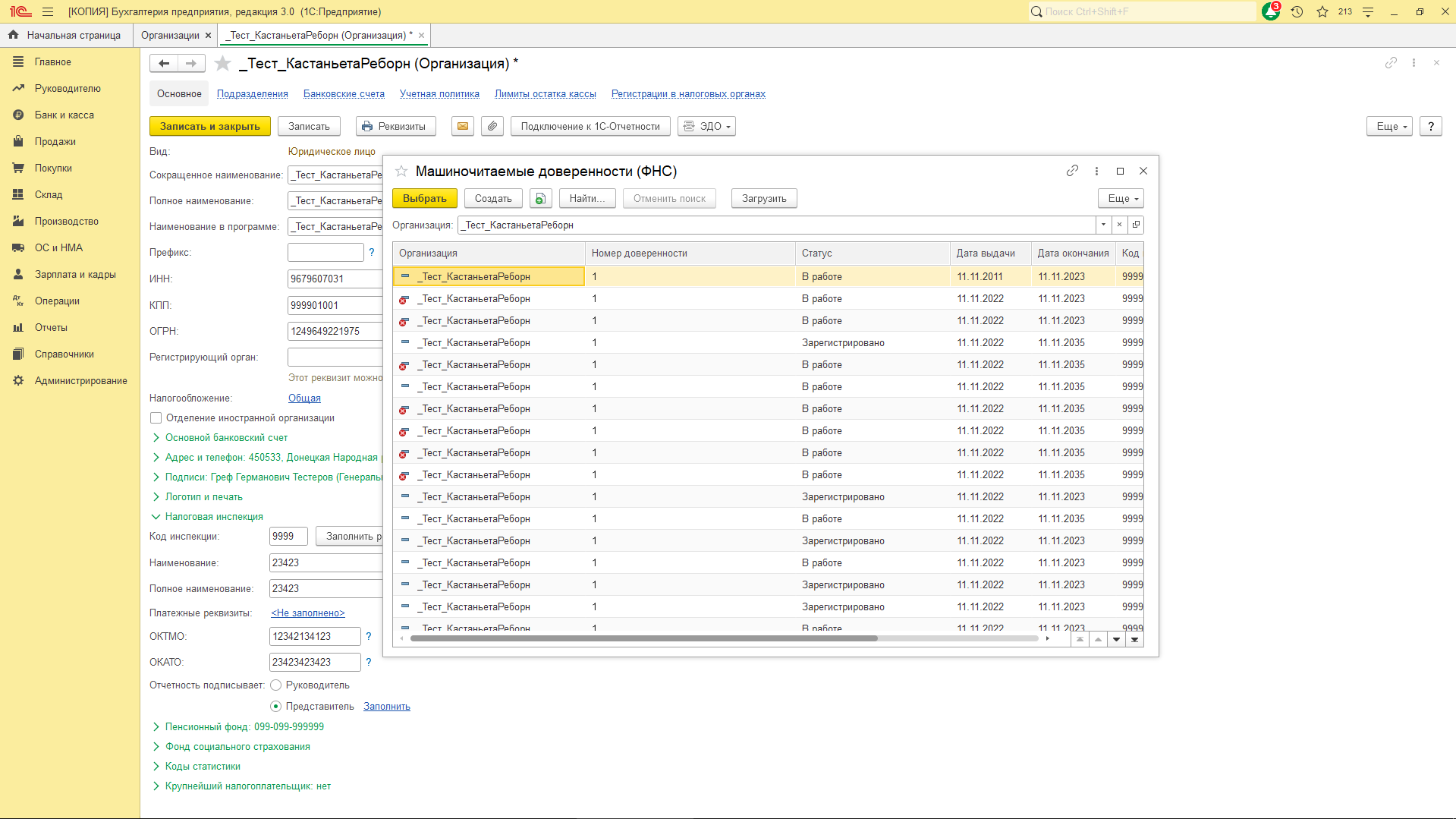Click the Выбрать button

(x=425, y=199)
